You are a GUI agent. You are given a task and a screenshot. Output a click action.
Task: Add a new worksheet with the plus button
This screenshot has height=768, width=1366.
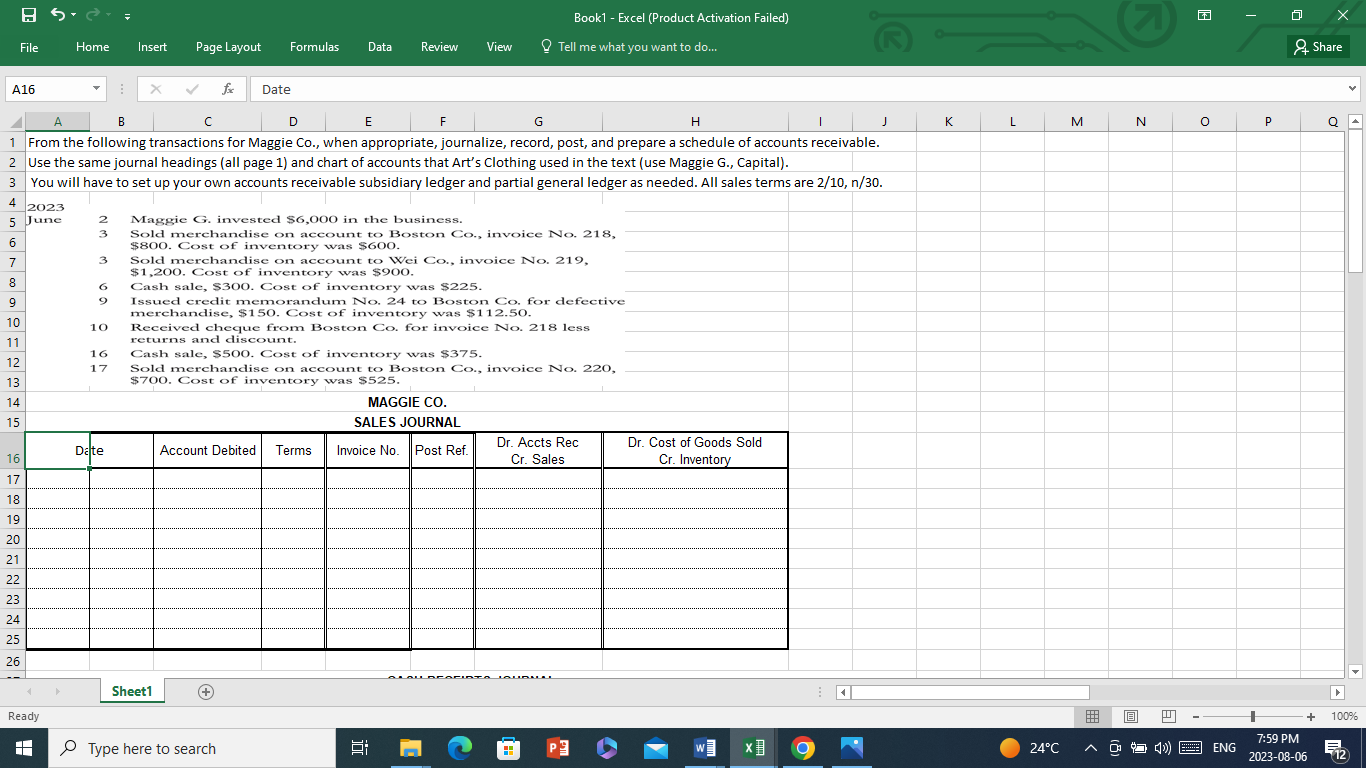pyautogui.click(x=204, y=691)
